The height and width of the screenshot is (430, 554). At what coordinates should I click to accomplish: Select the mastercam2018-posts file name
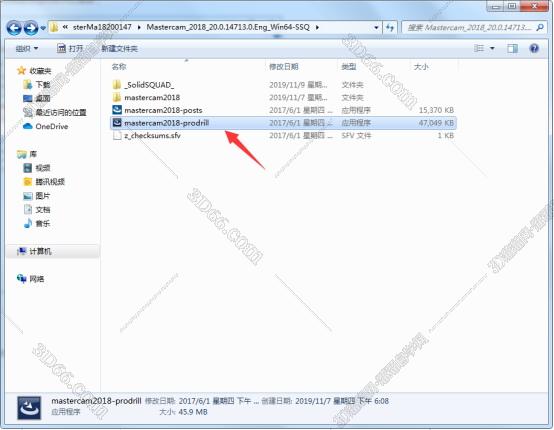(163, 110)
